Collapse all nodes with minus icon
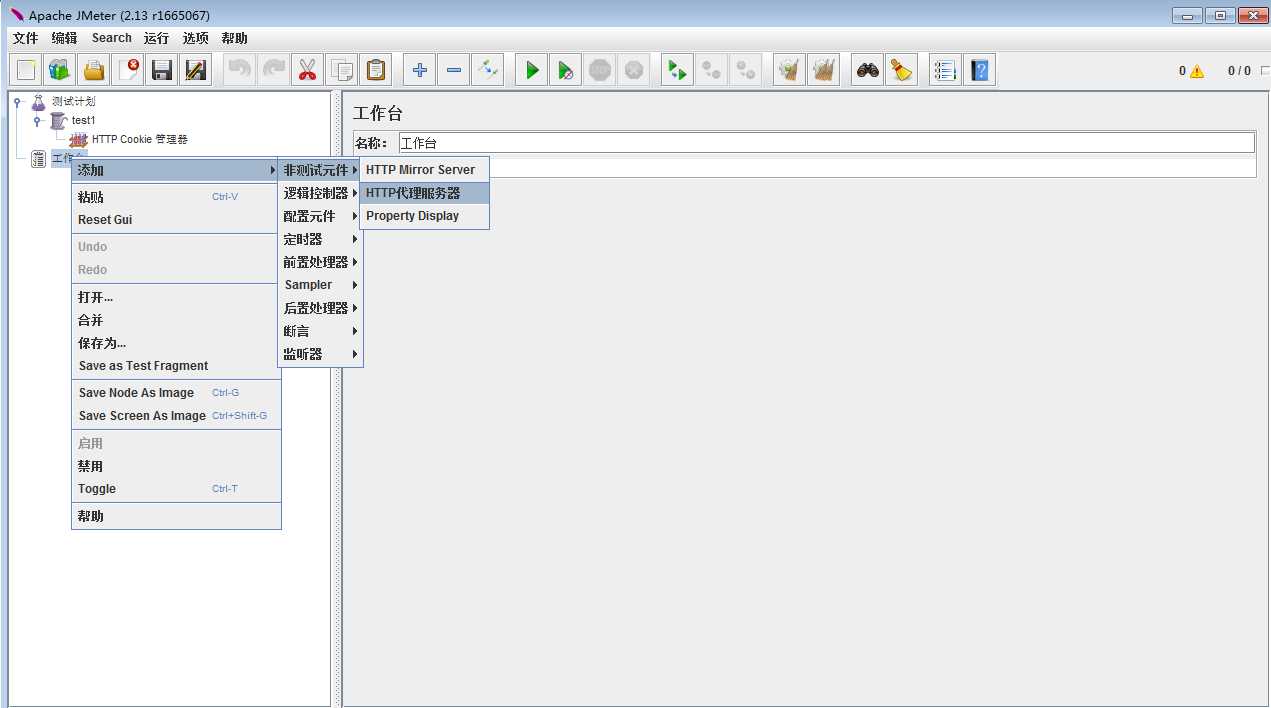Viewport: 1271px width, 708px height. (454, 70)
